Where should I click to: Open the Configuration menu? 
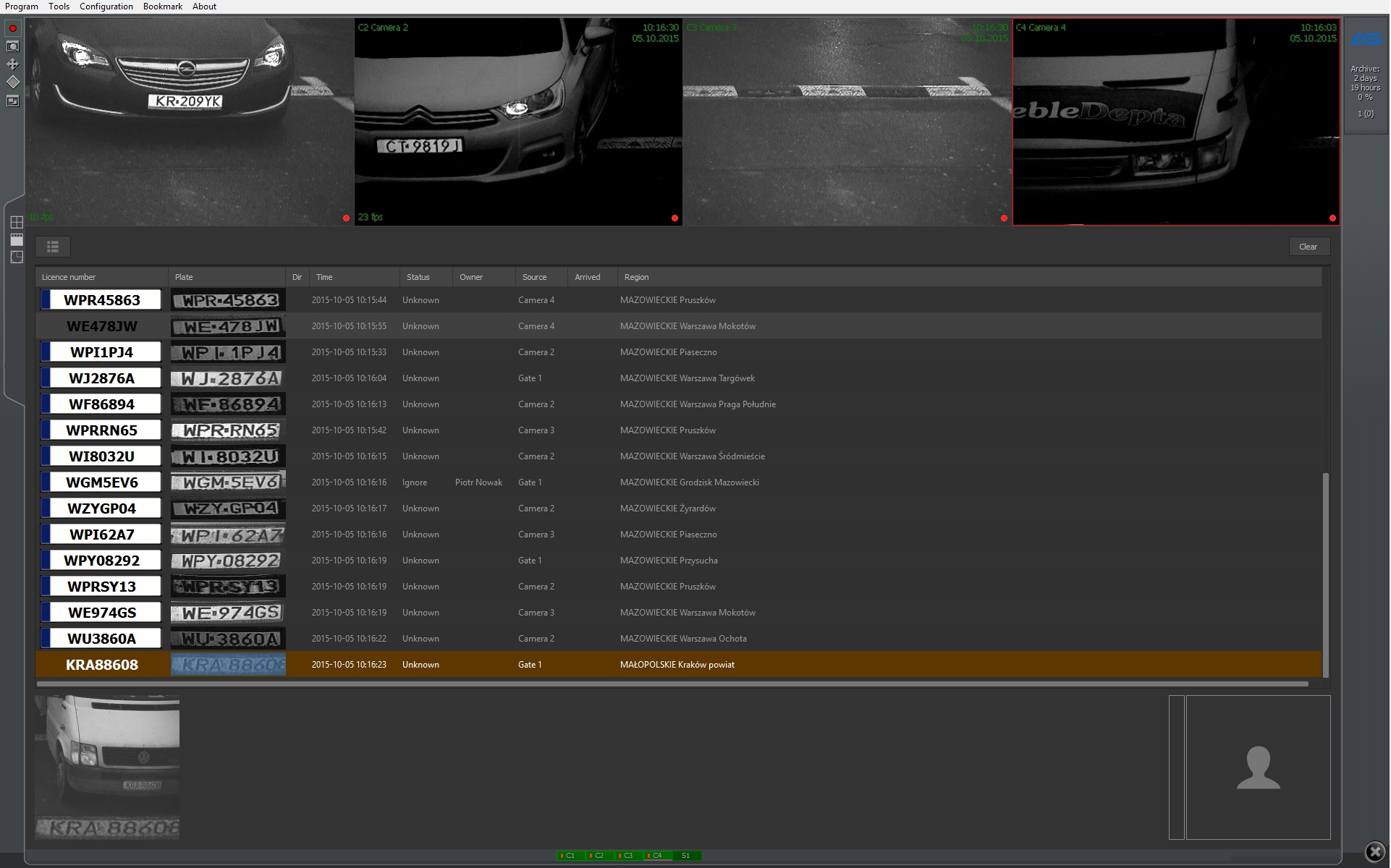click(x=106, y=7)
